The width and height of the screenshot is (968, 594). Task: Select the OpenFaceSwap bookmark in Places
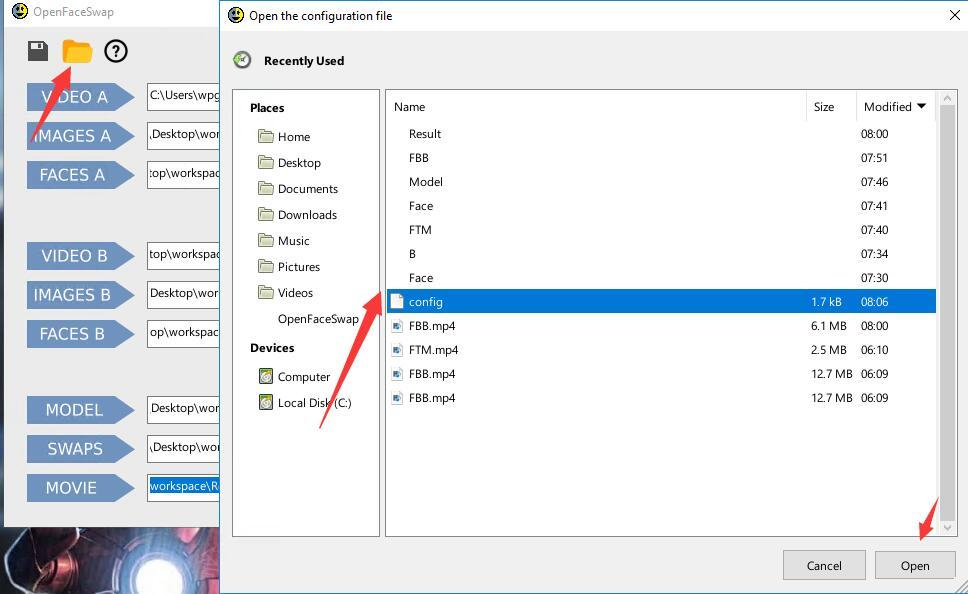point(318,319)
